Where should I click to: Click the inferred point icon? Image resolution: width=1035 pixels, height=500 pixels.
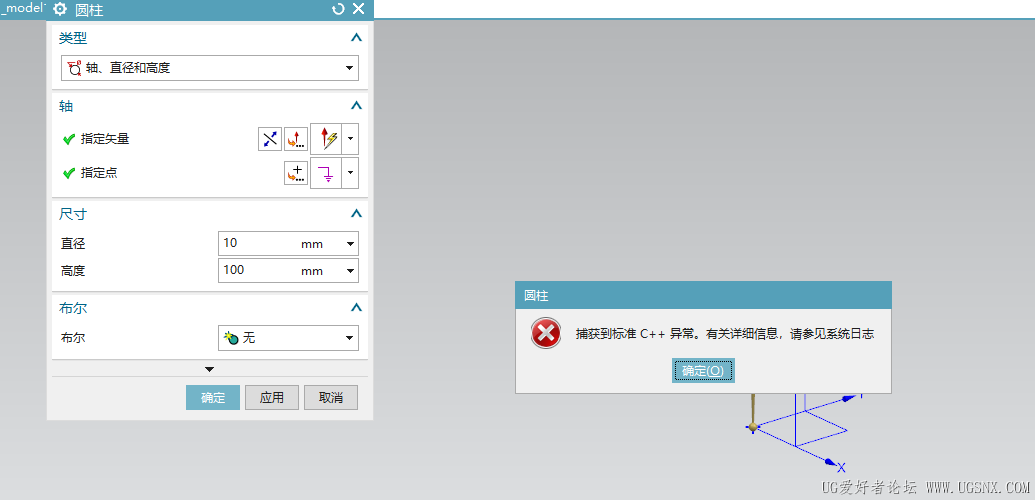coord(326,173)
